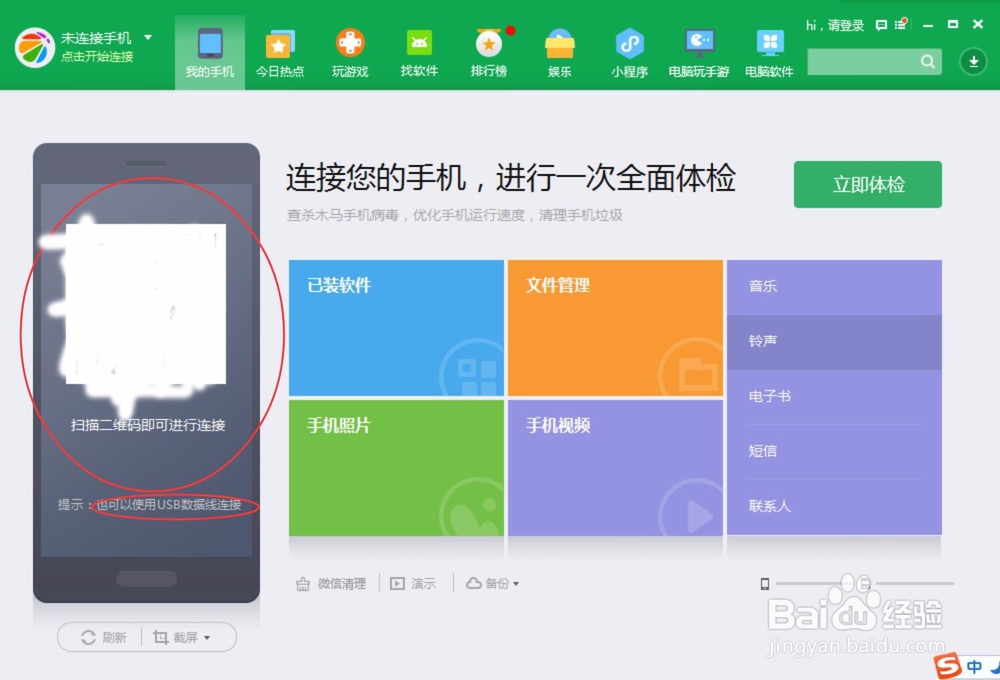
Task: Click the subtitle 查杀木马手机病毒
Action: (x=343, y=215)
